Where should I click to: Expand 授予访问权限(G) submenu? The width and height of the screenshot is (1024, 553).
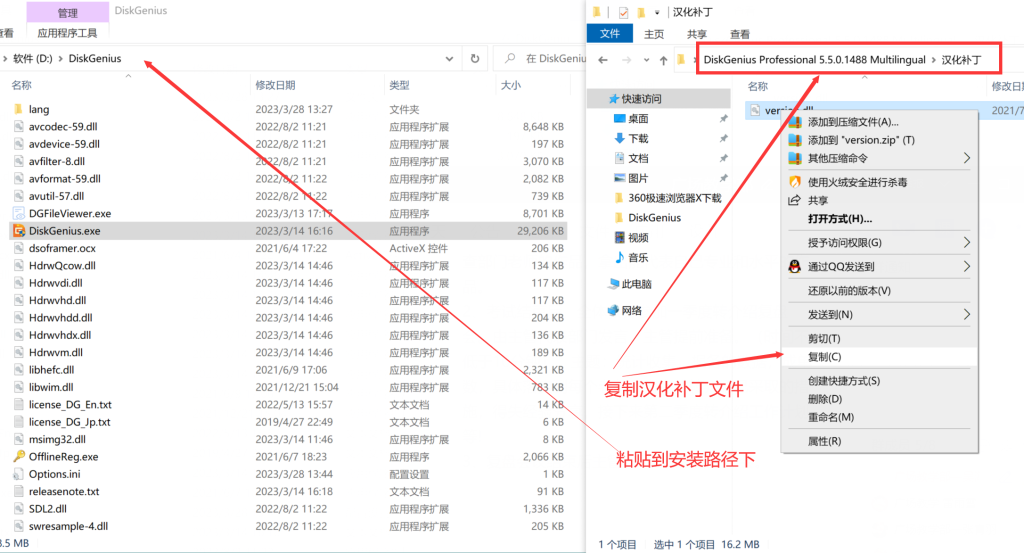tap(879, 242)
